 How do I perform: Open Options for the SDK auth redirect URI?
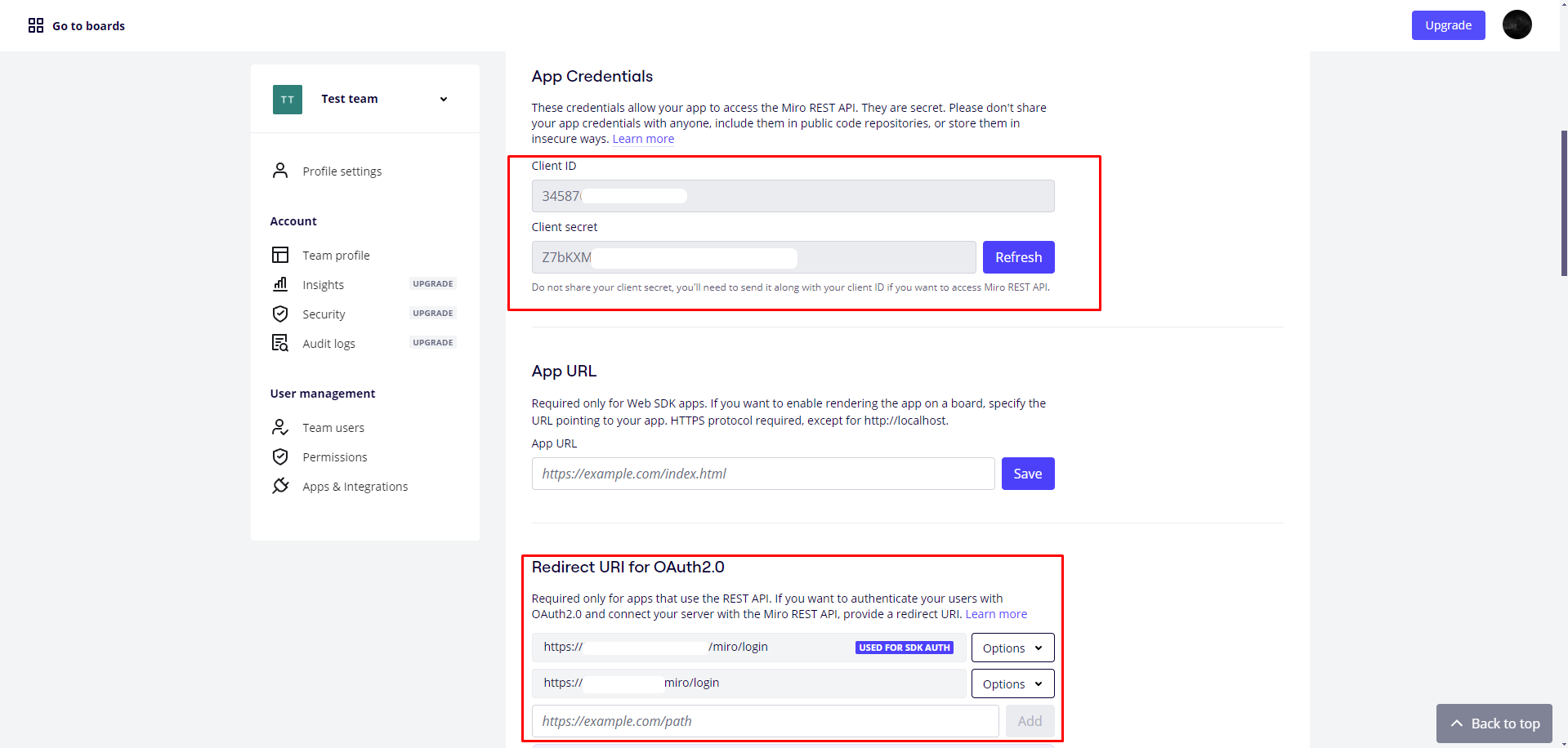click(1012, 648)
